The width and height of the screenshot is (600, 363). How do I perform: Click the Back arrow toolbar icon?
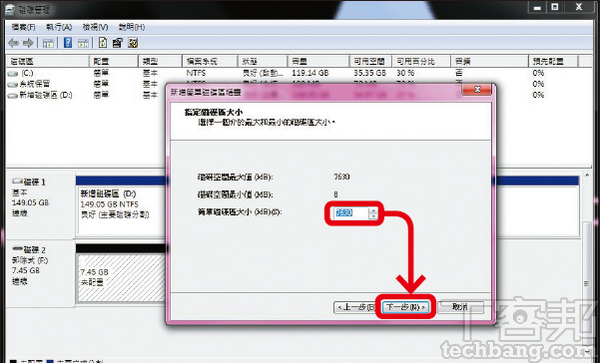(x=13, y=43)
